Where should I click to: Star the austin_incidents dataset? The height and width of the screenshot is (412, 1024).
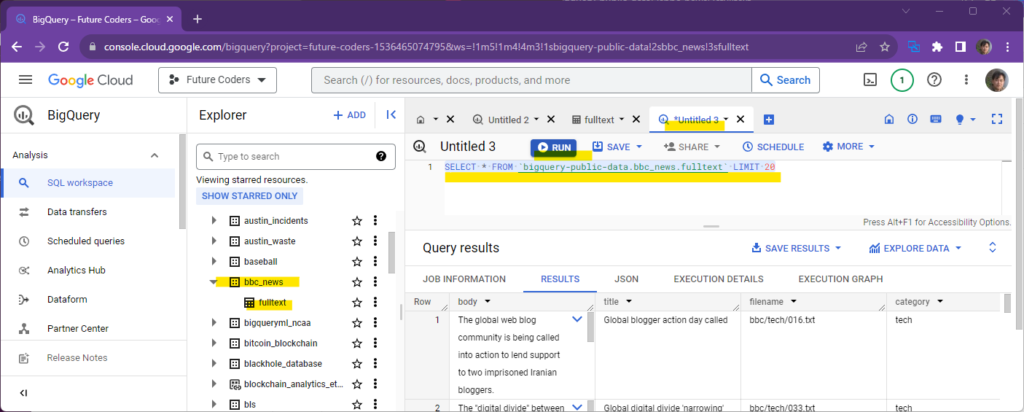pyautogui.click(x=357, y=221)
